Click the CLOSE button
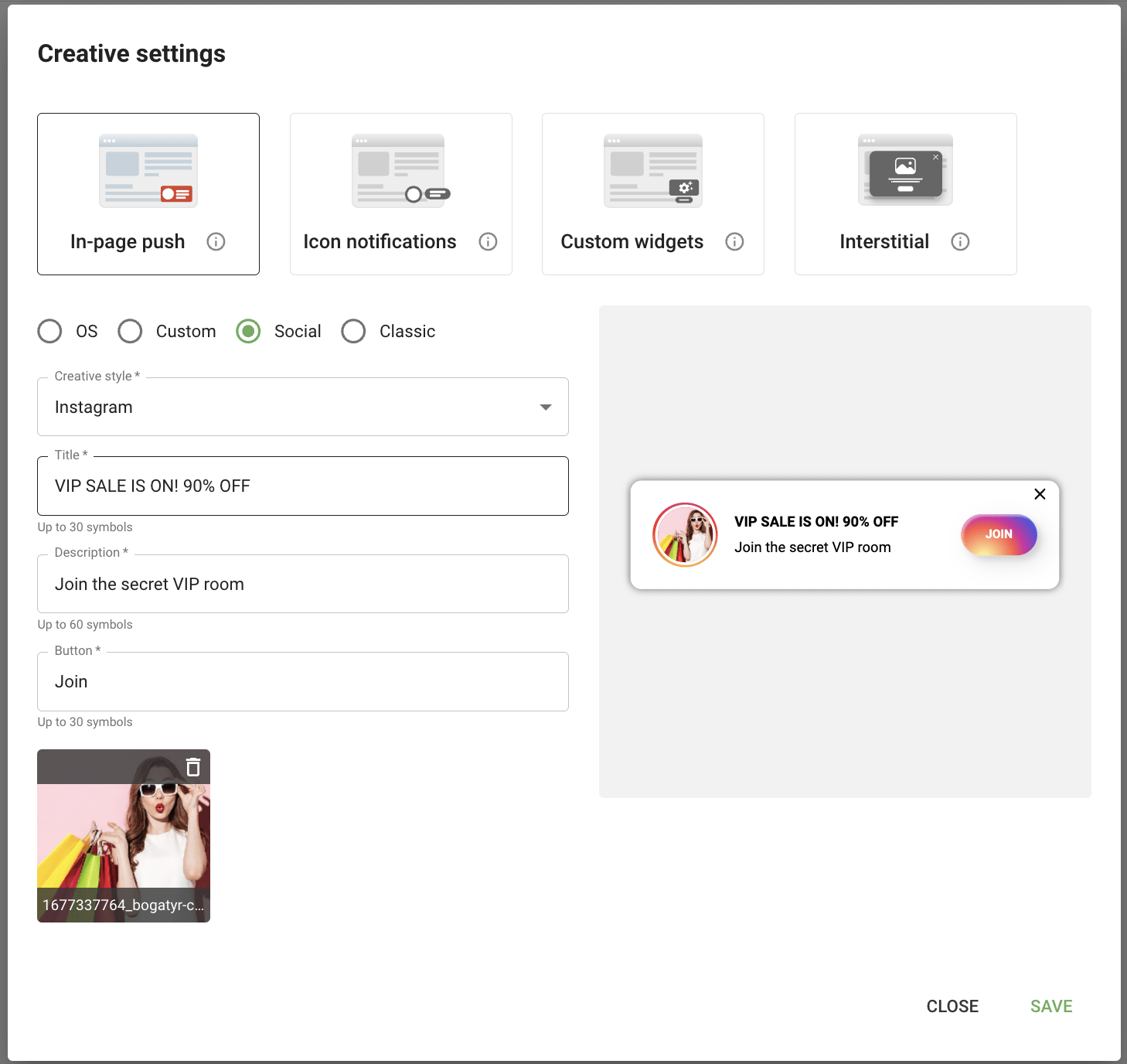 [x=952, y=1006]
